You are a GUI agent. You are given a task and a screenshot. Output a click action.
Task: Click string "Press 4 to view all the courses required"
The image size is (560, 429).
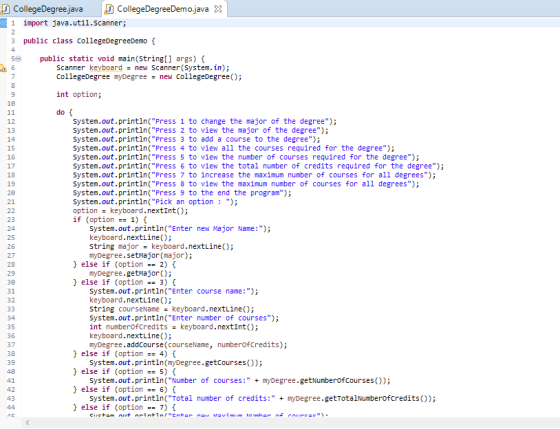tap(269, 148)
